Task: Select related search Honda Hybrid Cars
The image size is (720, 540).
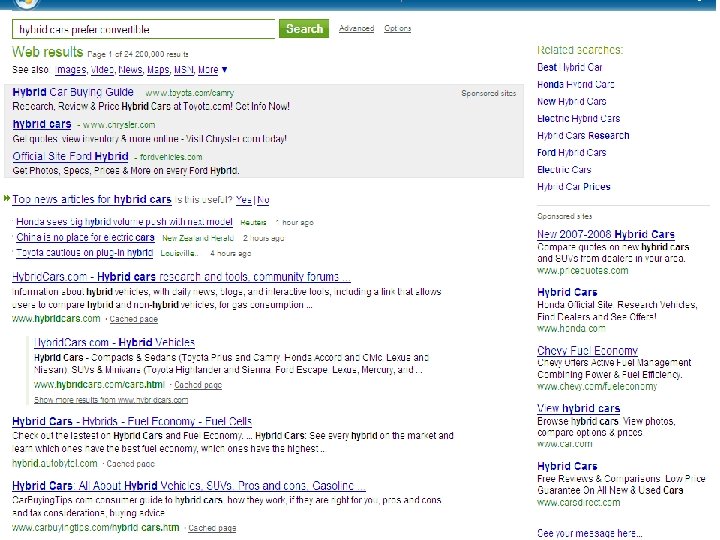Action: [x=575, y=84]
